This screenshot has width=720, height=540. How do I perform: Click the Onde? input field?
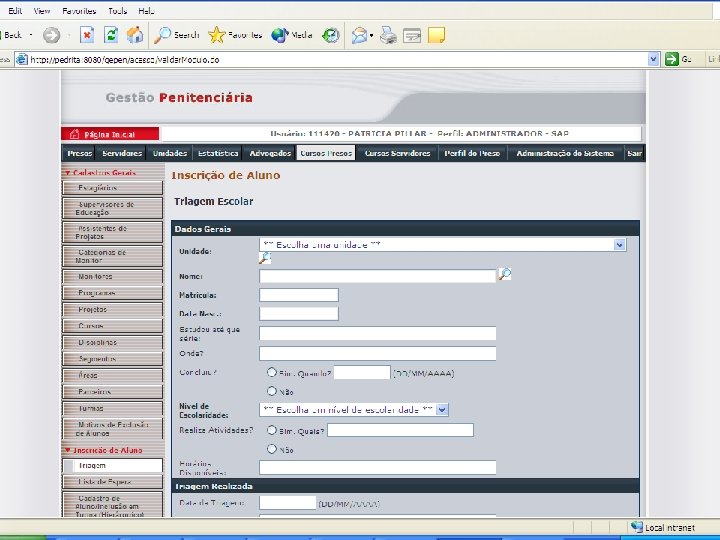point(377,353)
